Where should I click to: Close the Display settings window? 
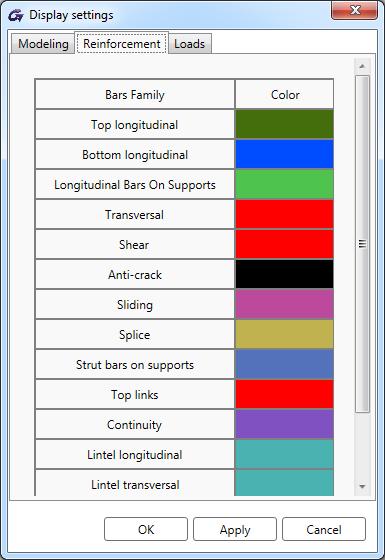click(354, 10)
